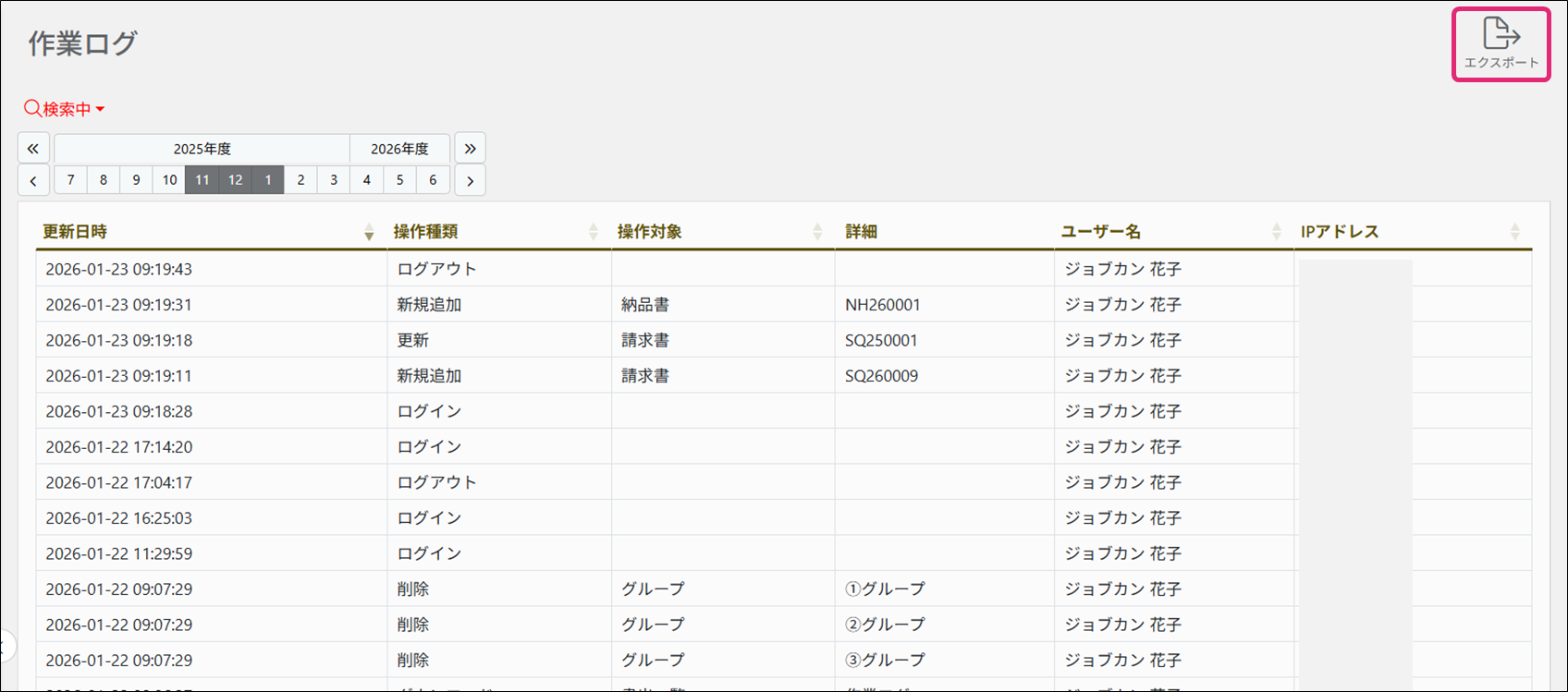
Task: Click the 詳細 column header
Action: coord(861,232)
